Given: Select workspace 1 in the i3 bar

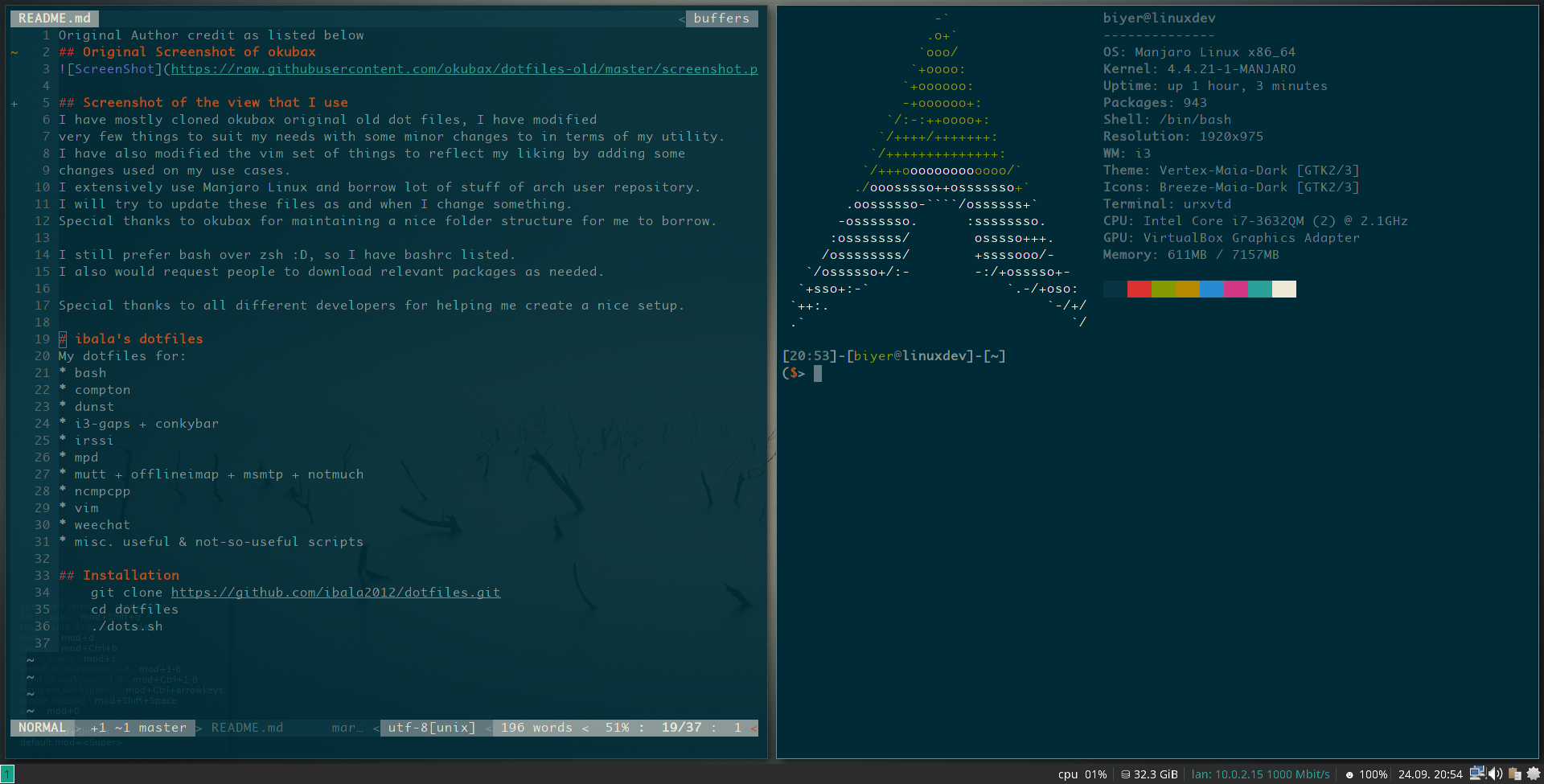Looking at the screenshot, I should (7, 774).
